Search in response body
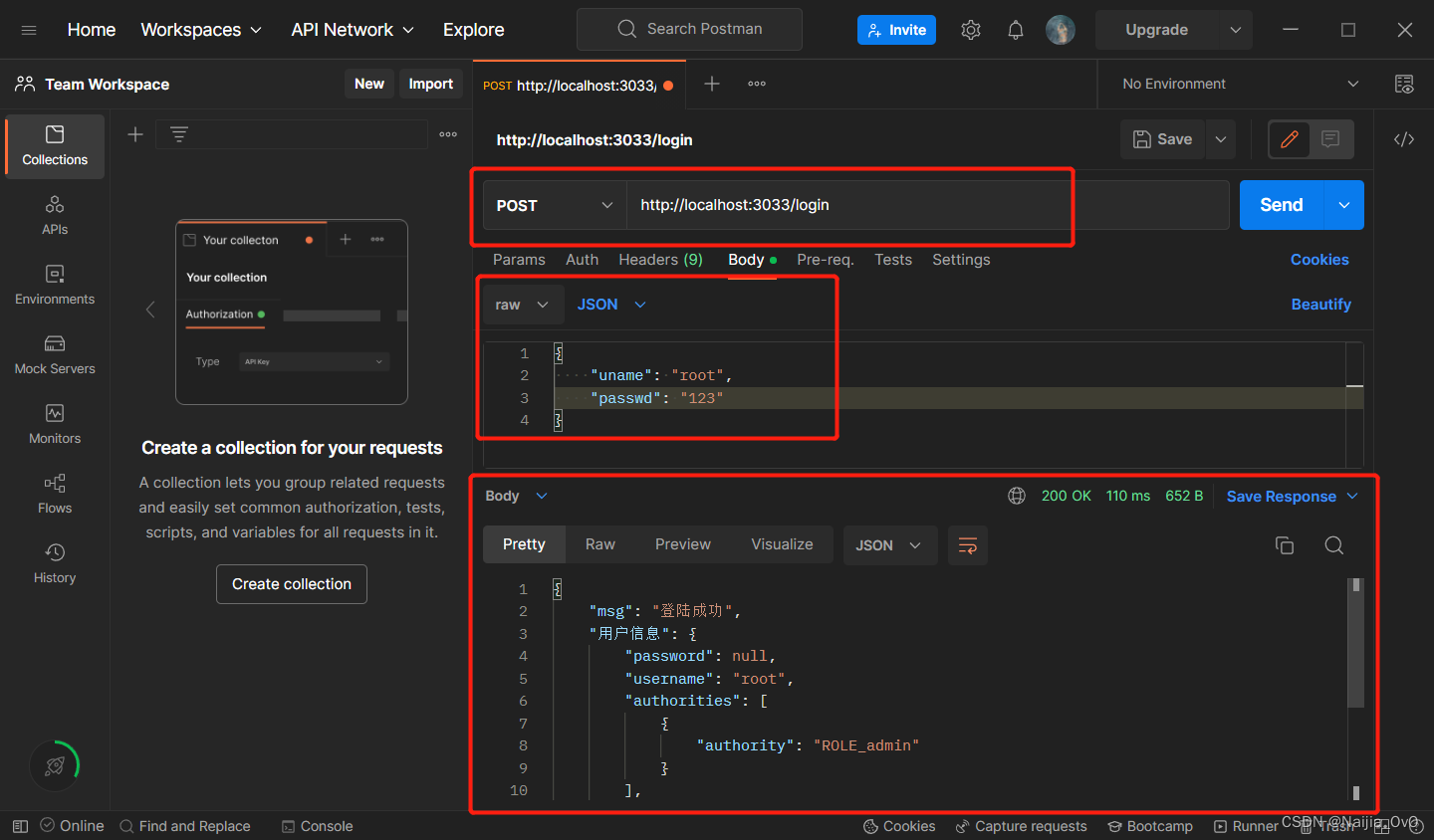 pos(1334,545)
